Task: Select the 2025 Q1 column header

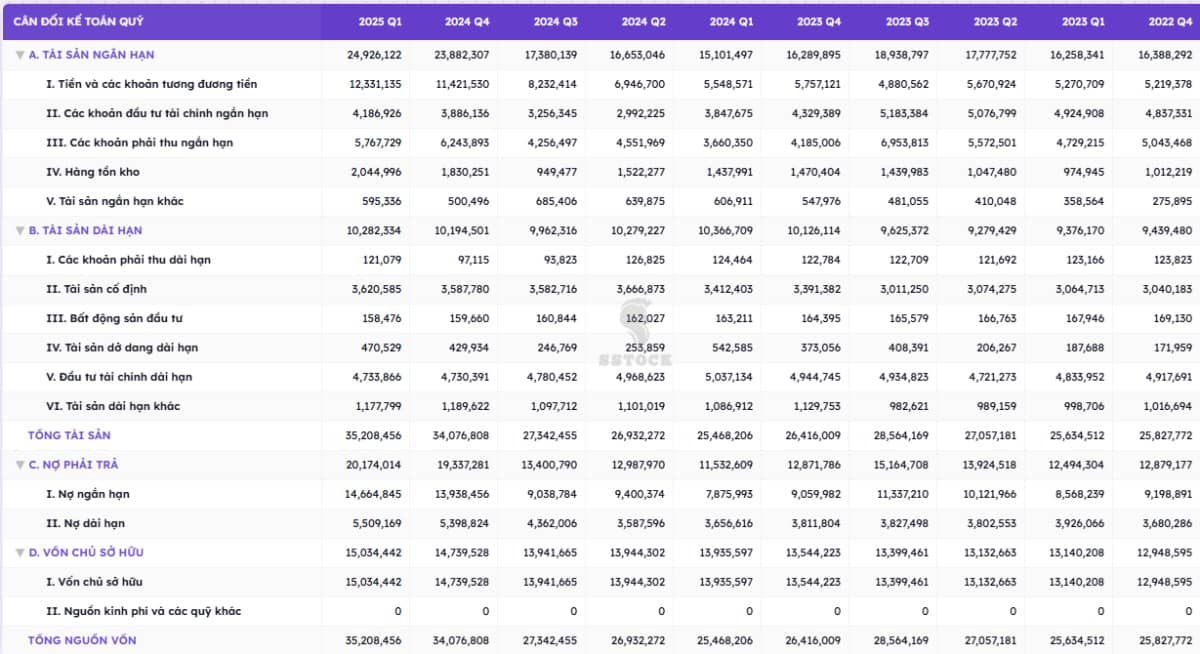Action: pyautogui.click(x=380, y=20)
